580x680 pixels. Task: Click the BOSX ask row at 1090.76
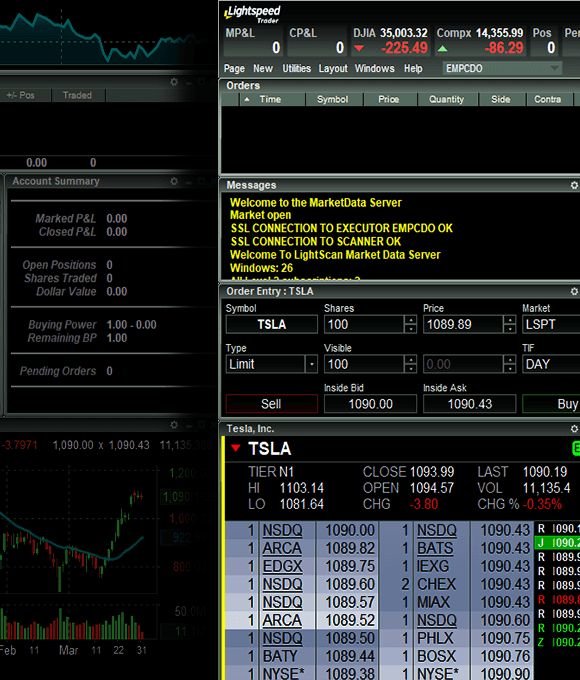[x=457, y=657]
